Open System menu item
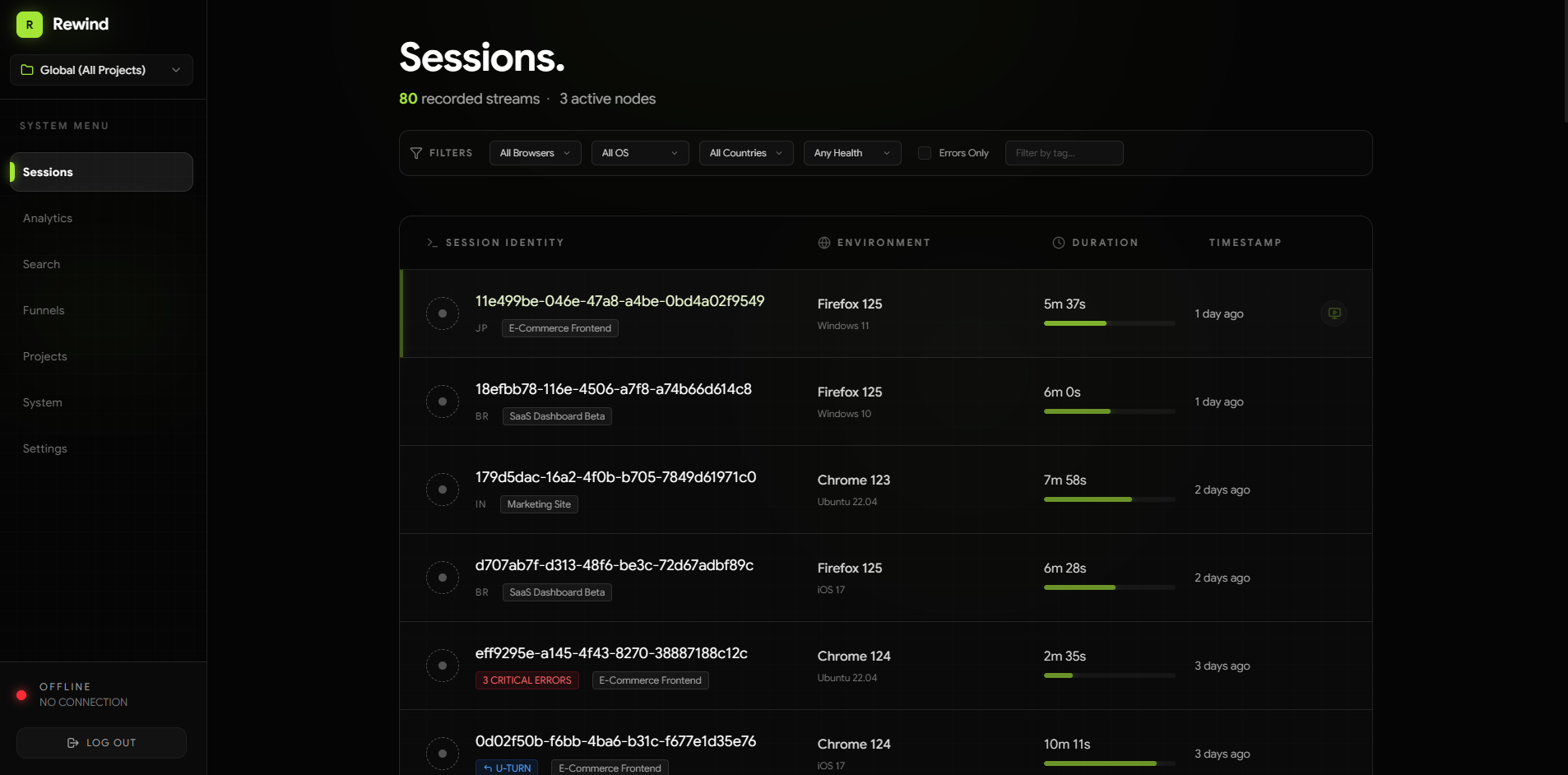 coord(43,402)
